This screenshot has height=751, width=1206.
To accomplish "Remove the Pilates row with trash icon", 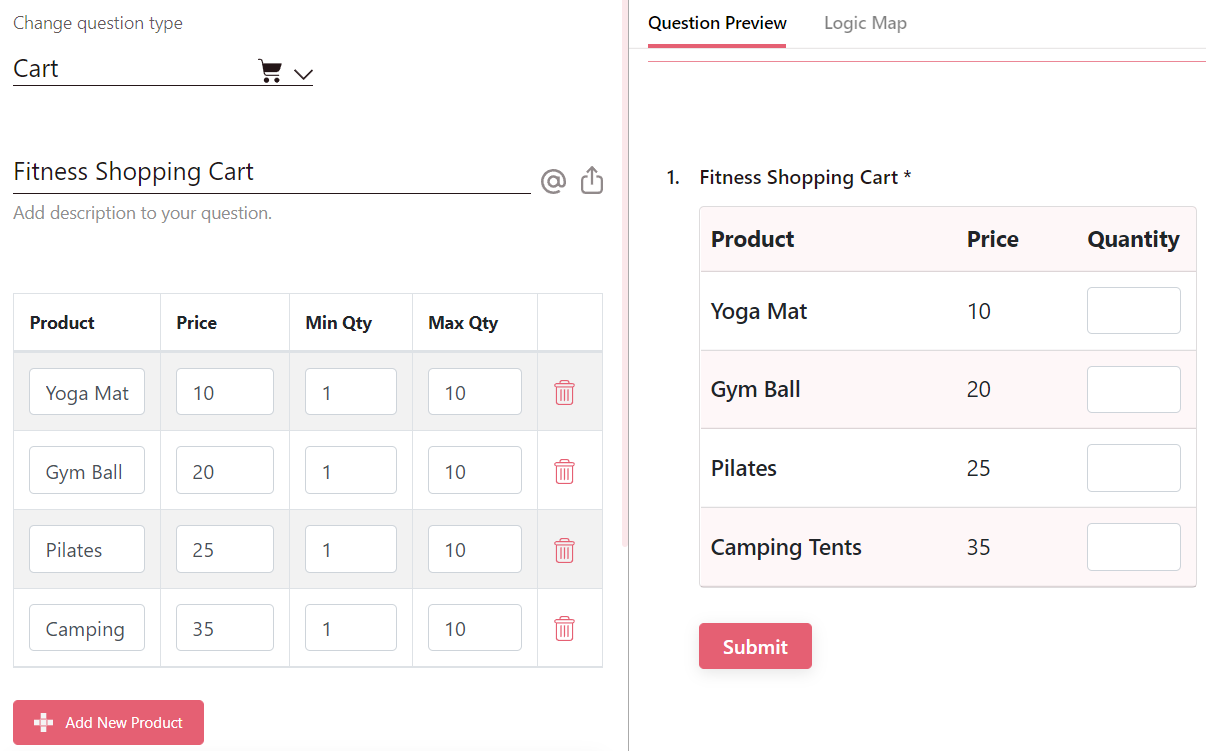I will pyautogui.click(x=564, y=550).
